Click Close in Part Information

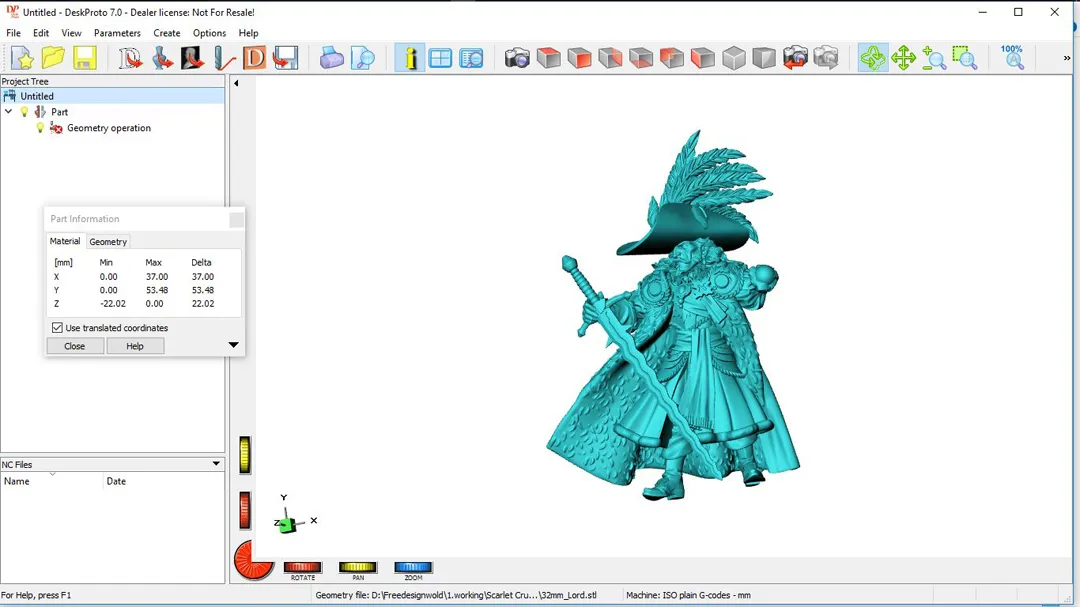click(x=75, y=346)
